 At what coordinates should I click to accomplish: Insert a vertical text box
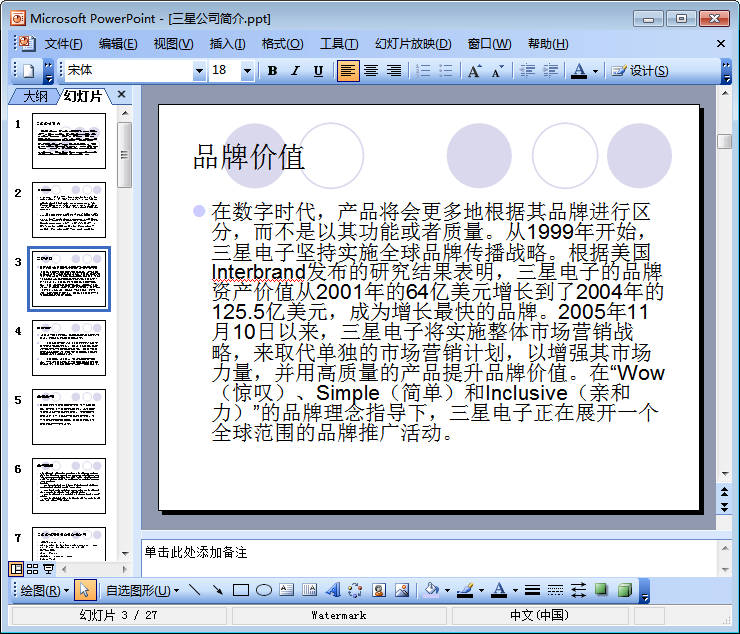coord(310,590)
